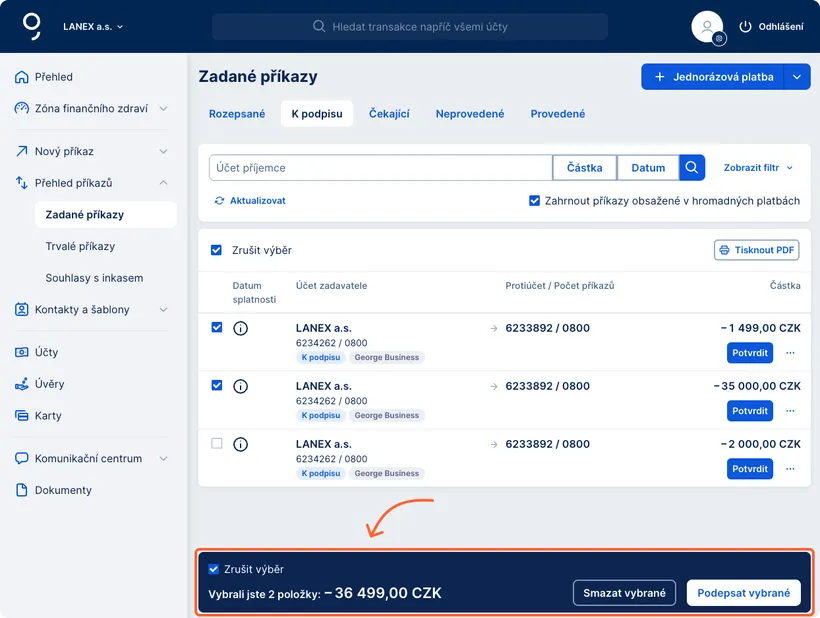Open Účty from the sidebar

(47, 353)
